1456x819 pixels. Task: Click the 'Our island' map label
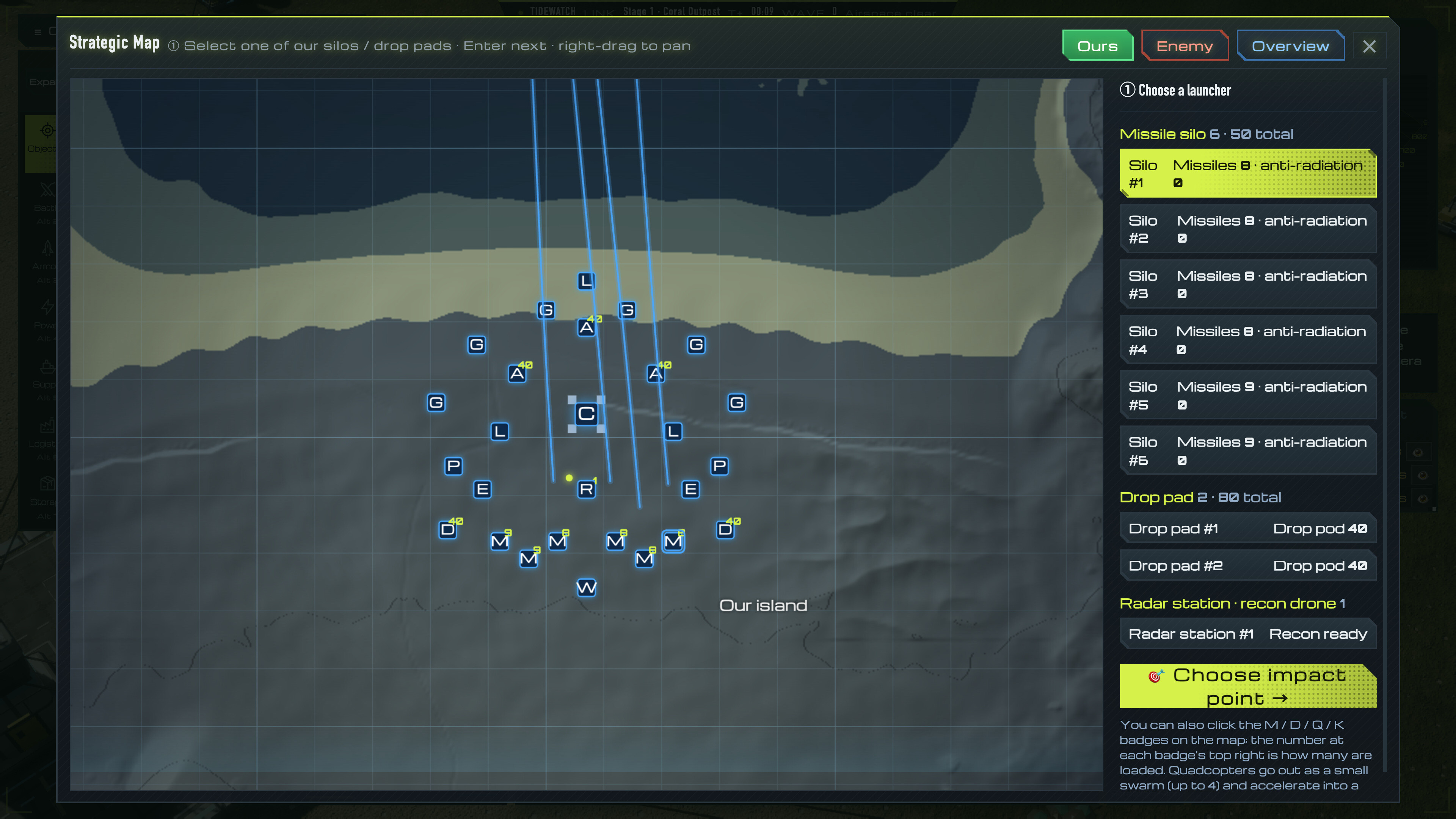point(763,606)
